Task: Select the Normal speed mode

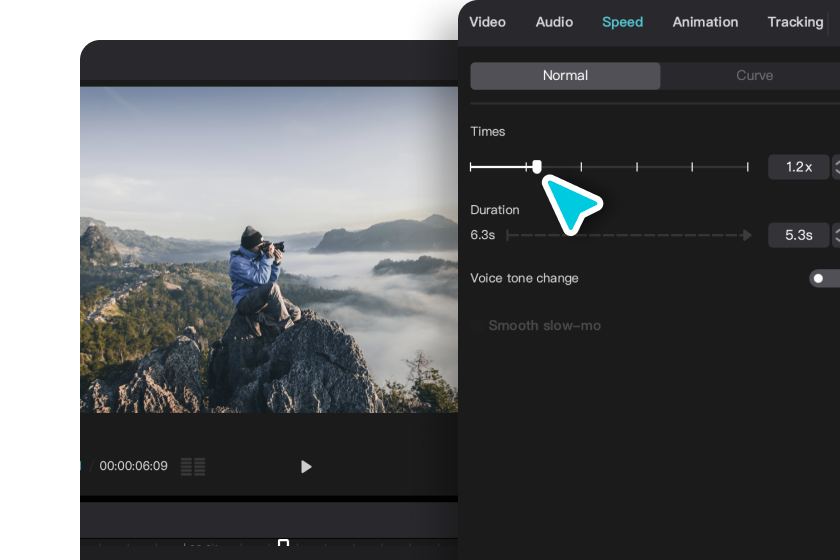Action: tap(565, 76)
